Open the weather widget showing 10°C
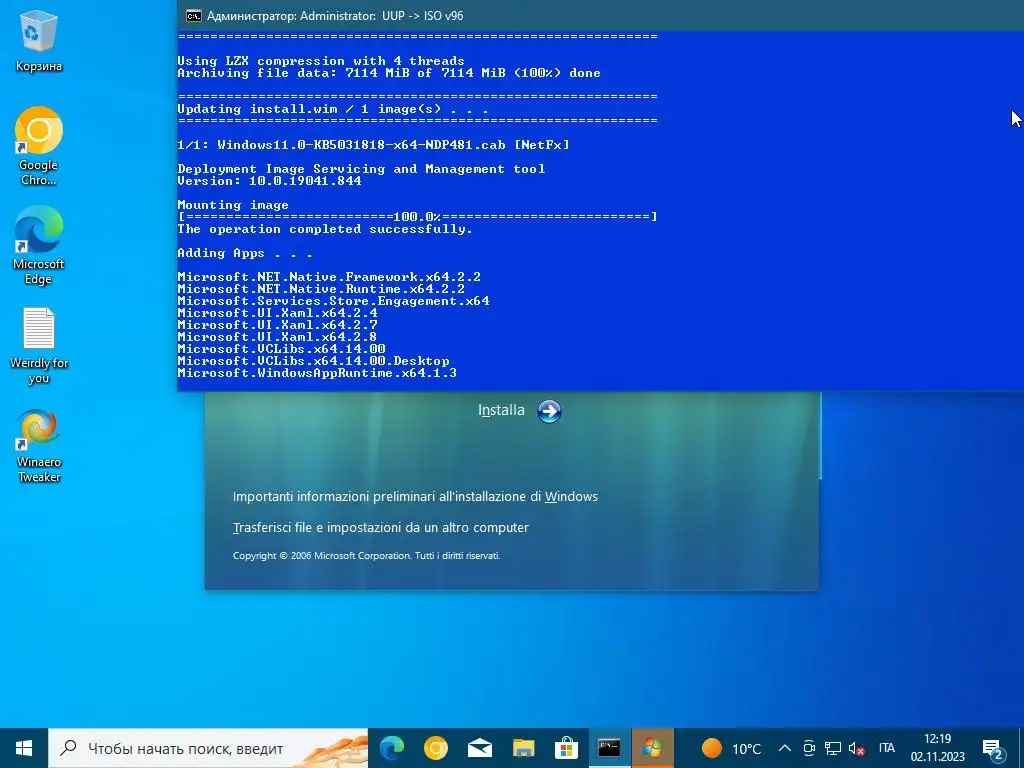1024x768 pixels. click(731, 748)
